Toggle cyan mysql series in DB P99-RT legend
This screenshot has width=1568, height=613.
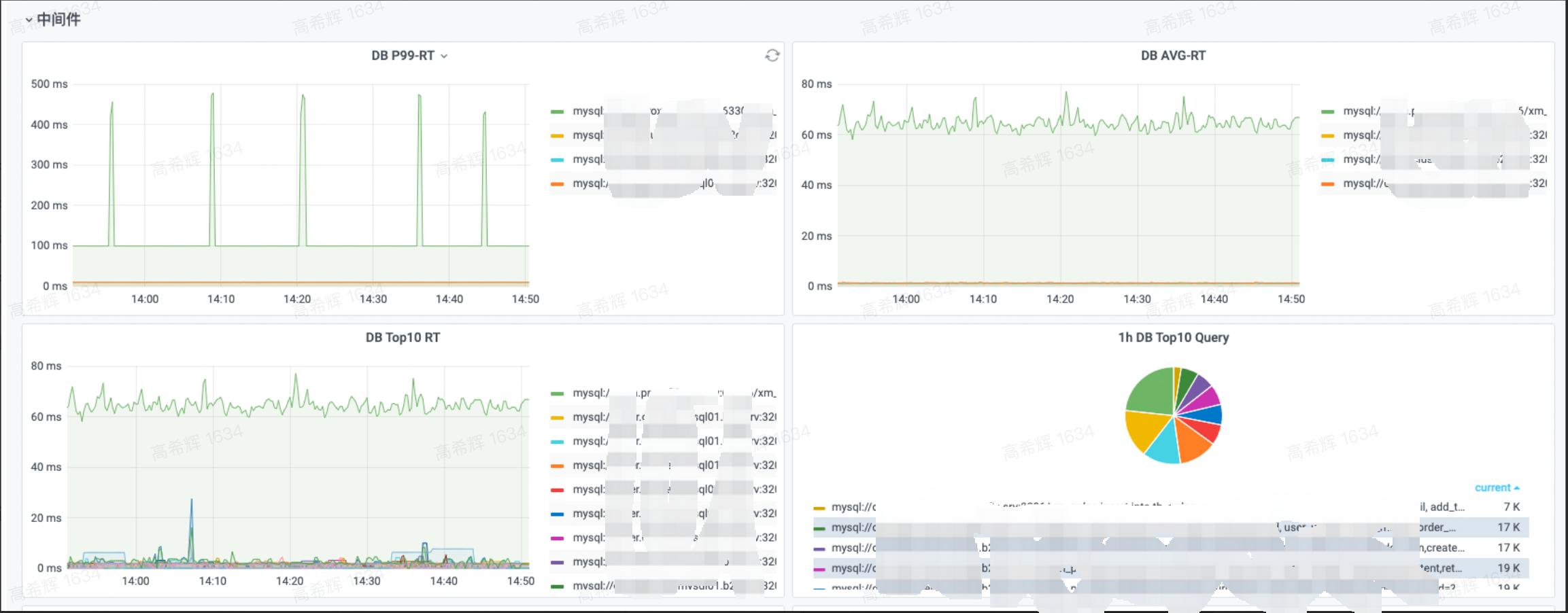click(663, 159)
